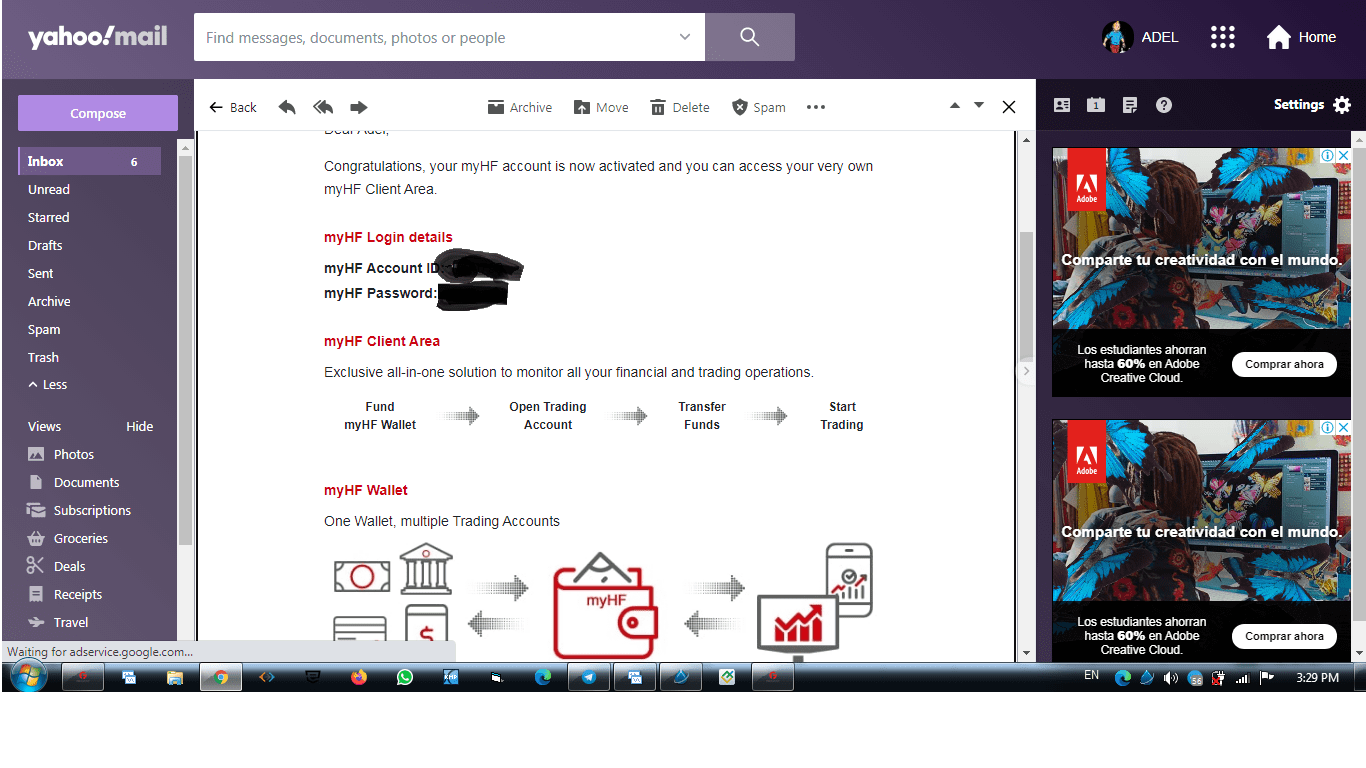Open AdChoices info icon on top ad
1366x768 pixels.
click(1328, 155)
